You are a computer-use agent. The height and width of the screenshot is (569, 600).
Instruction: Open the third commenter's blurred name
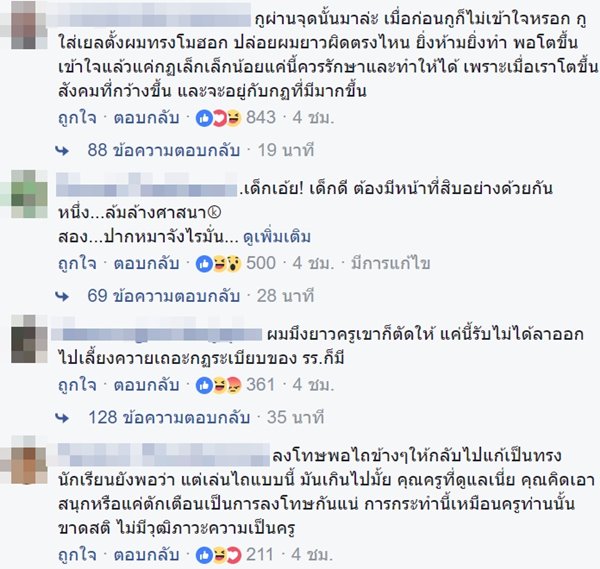point(157,334)
